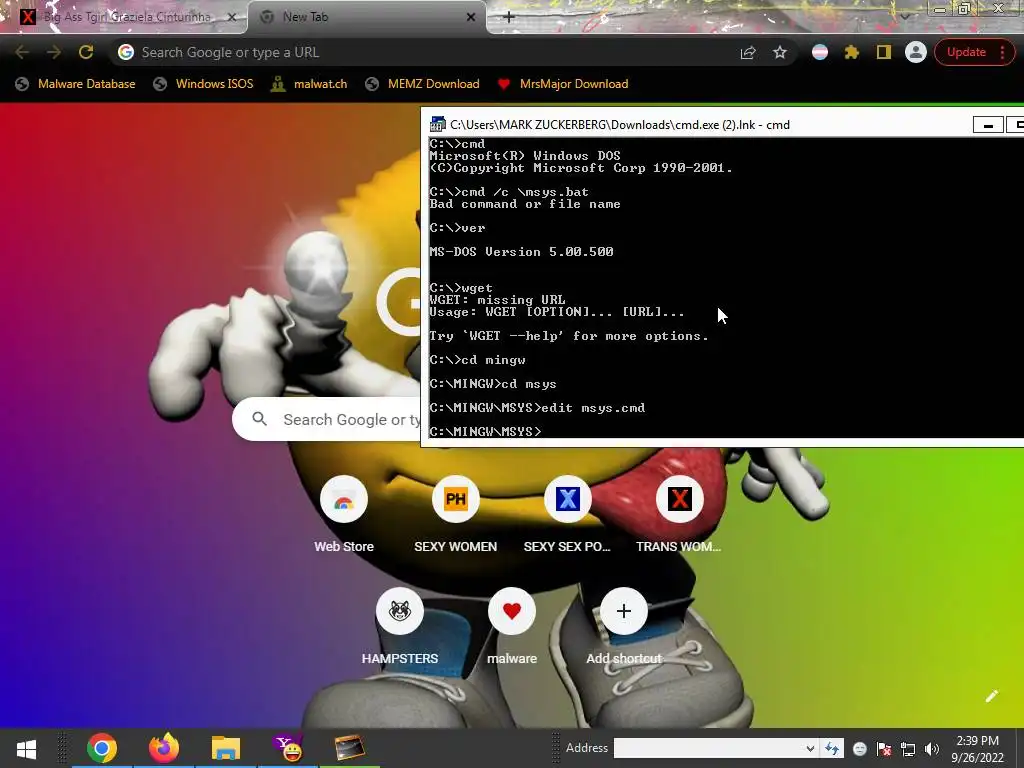Click the Update button in Chrome
The width and height of the screenshot is (1024, 768).
click(966, 52)
